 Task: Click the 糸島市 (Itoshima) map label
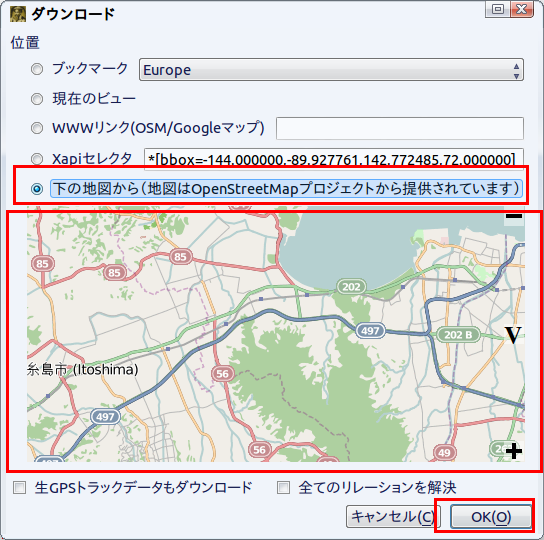pos(83,370)
